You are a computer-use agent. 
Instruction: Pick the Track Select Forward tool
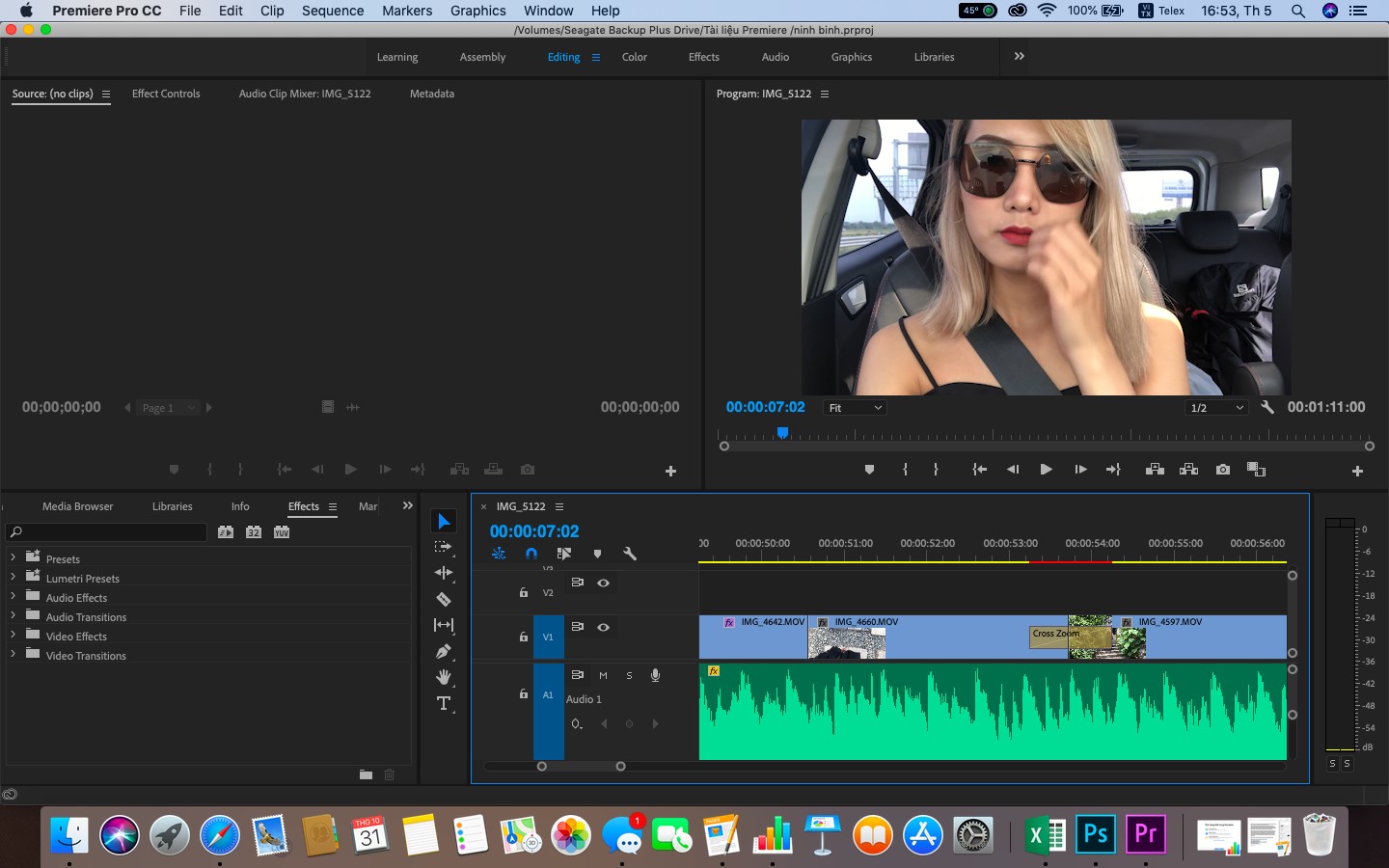click(x=444, y=547)
